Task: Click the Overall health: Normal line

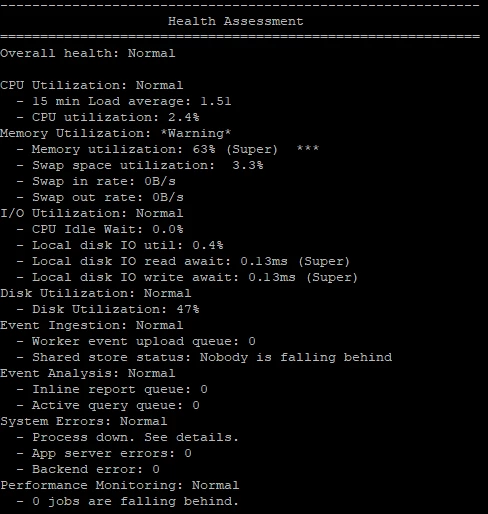Action: [88, 53]
